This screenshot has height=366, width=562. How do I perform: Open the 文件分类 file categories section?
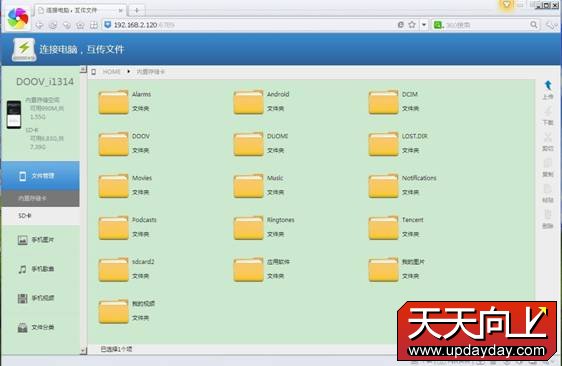36,327
